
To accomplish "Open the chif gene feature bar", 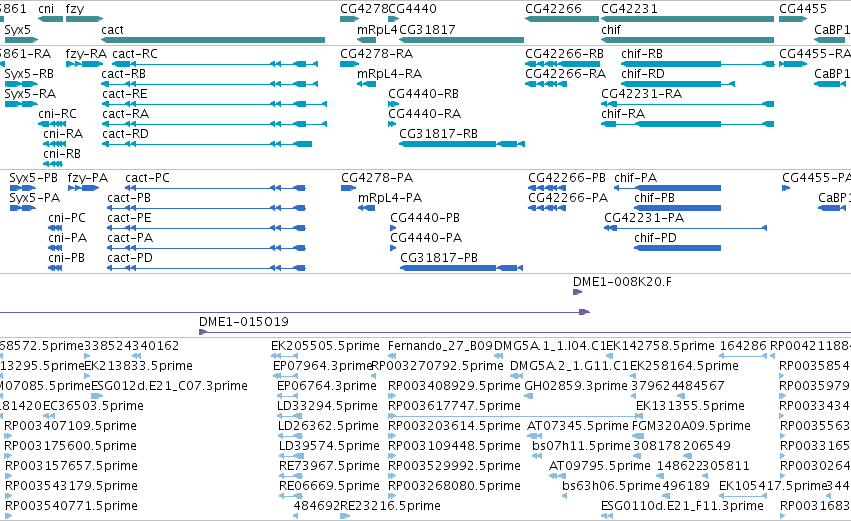I will tap(687, 40).
